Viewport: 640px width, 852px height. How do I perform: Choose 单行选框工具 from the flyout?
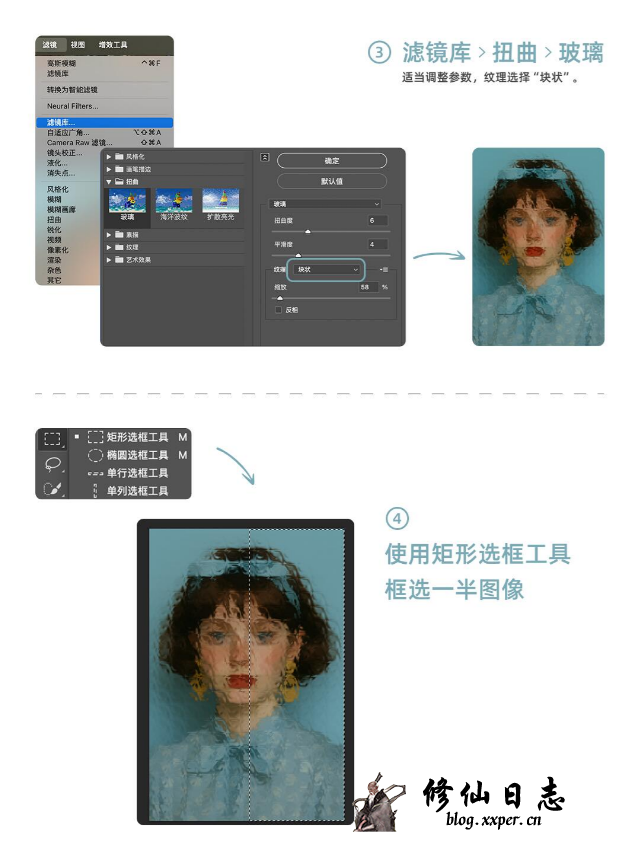coord(128,473)
